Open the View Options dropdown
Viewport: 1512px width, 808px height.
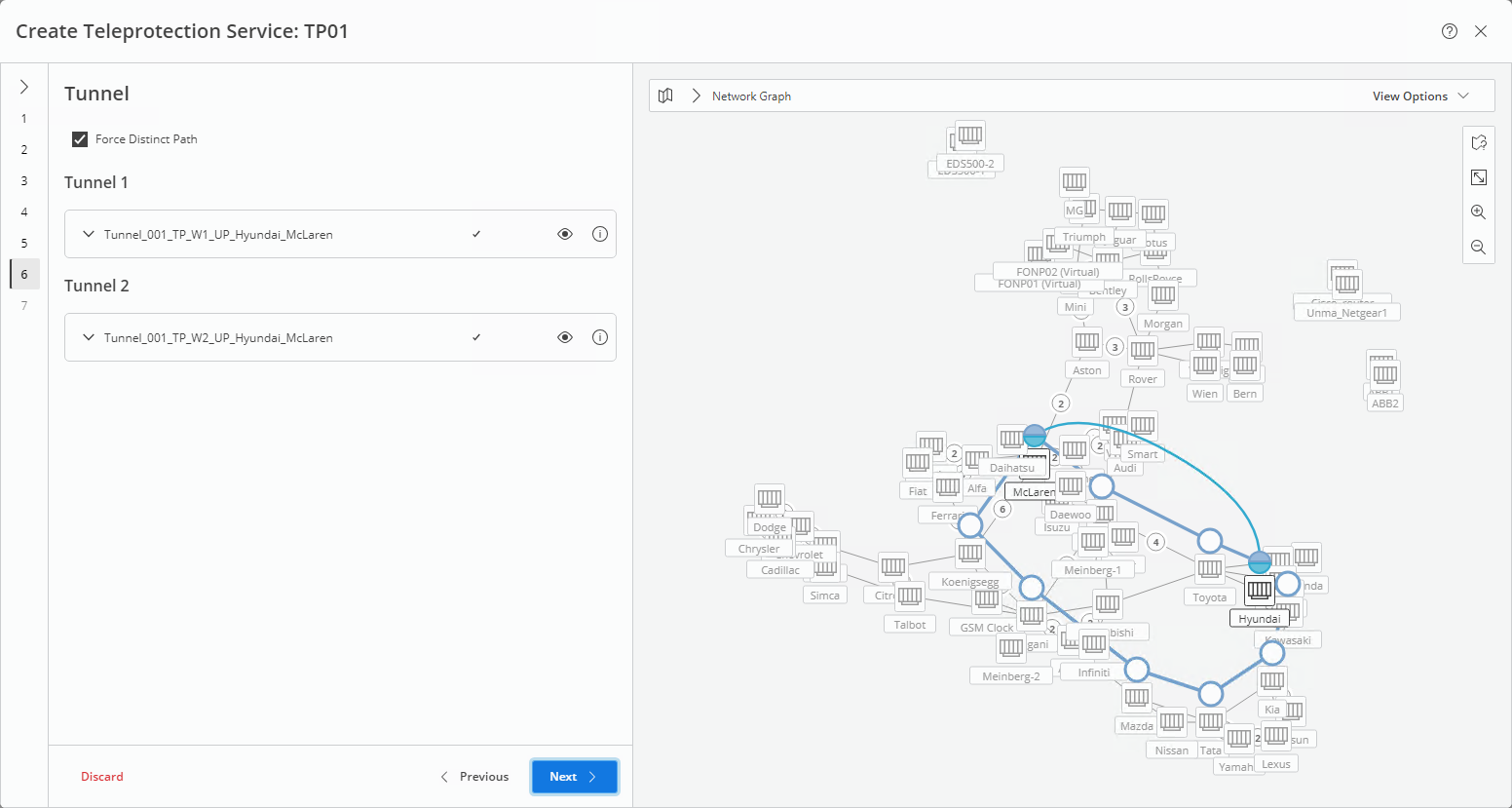pos(1420,96)
